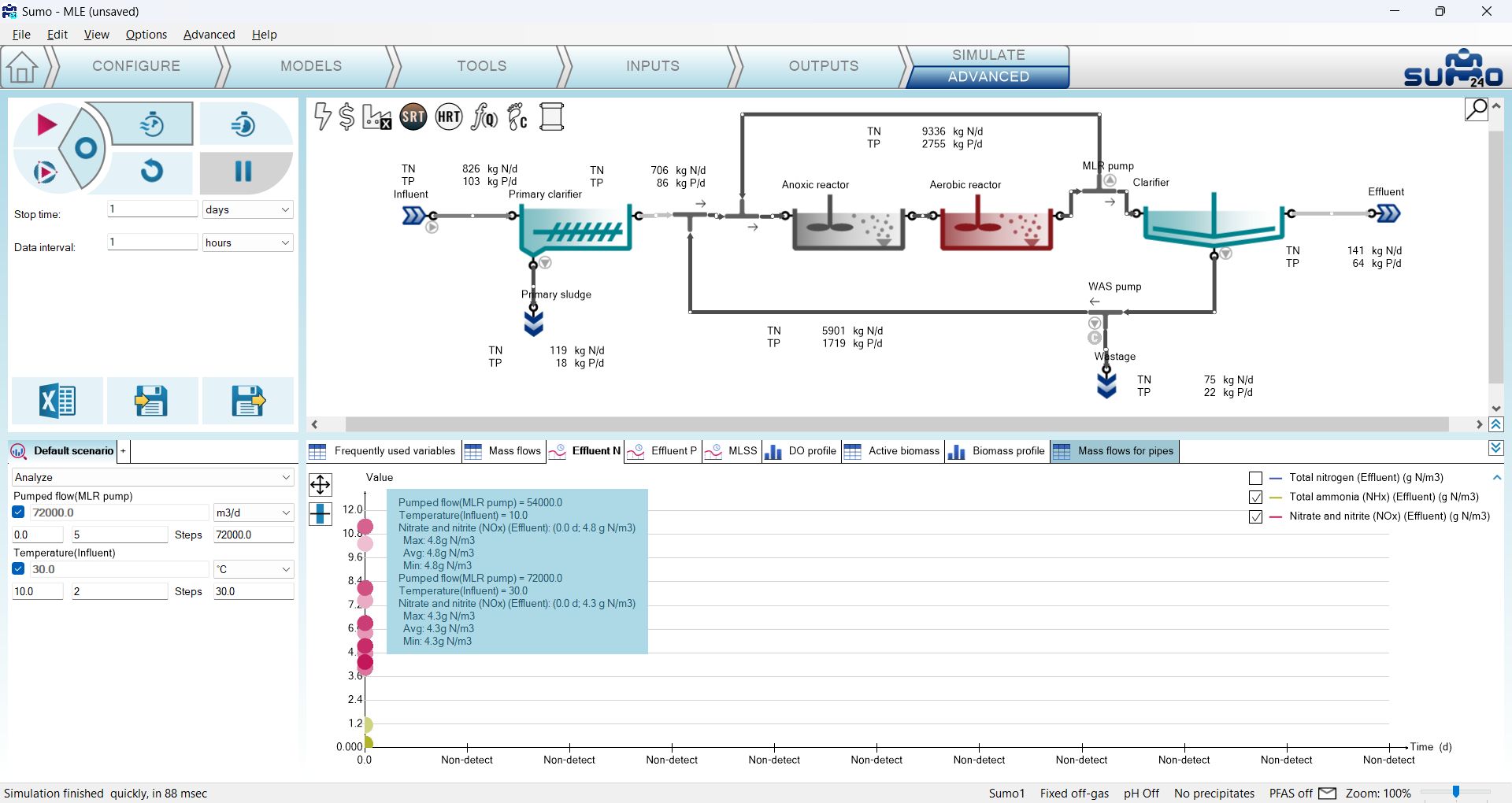Uncheck the Temperature(Influent) checkbox
The height and width of the screenshot is (803, 1512).
point(19,569)
